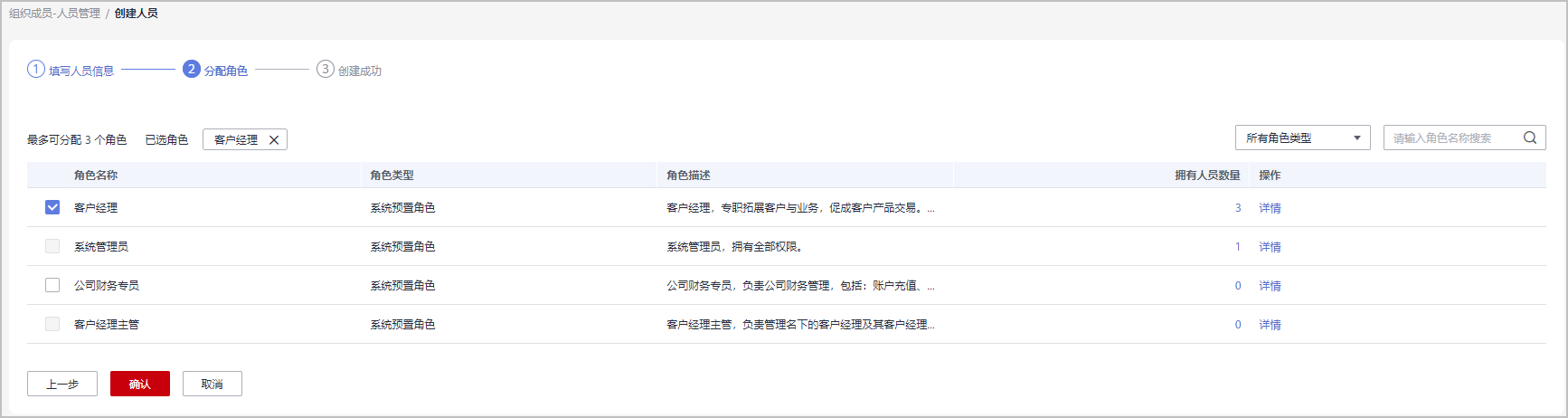Click step 2 circle icon 分配角色
Image resolution: width=1568 pixels, height=418 pixels.
pyautogui.click(x=192, y=69)
